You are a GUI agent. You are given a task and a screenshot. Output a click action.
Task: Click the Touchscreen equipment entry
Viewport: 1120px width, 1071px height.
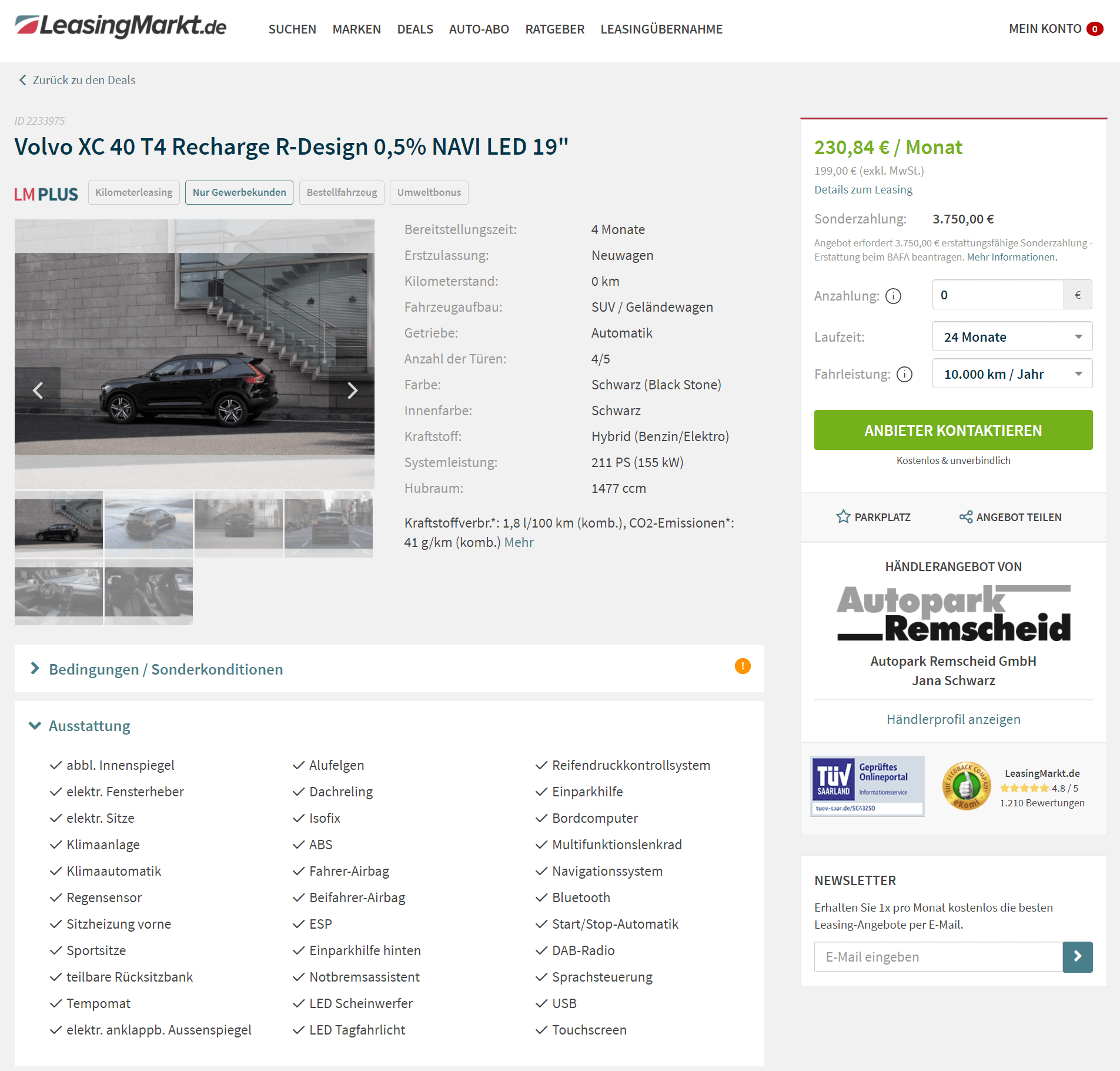(581, 1030)
